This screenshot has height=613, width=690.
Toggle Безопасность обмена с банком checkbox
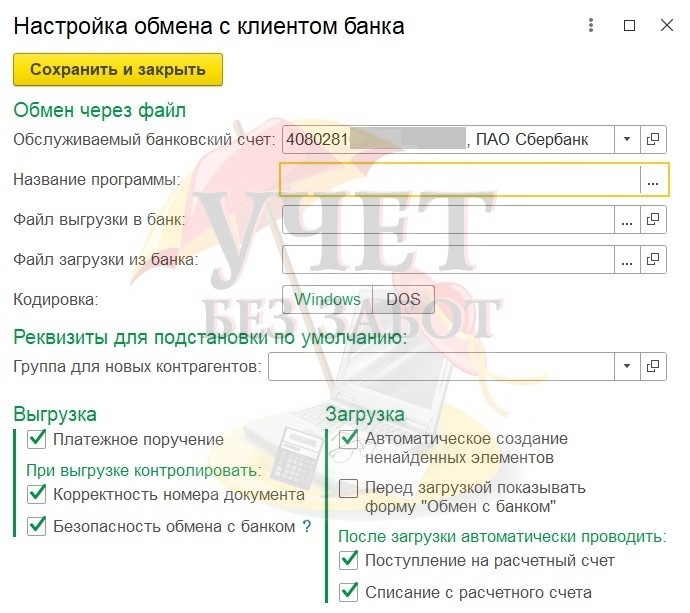[x=37, y=526]
